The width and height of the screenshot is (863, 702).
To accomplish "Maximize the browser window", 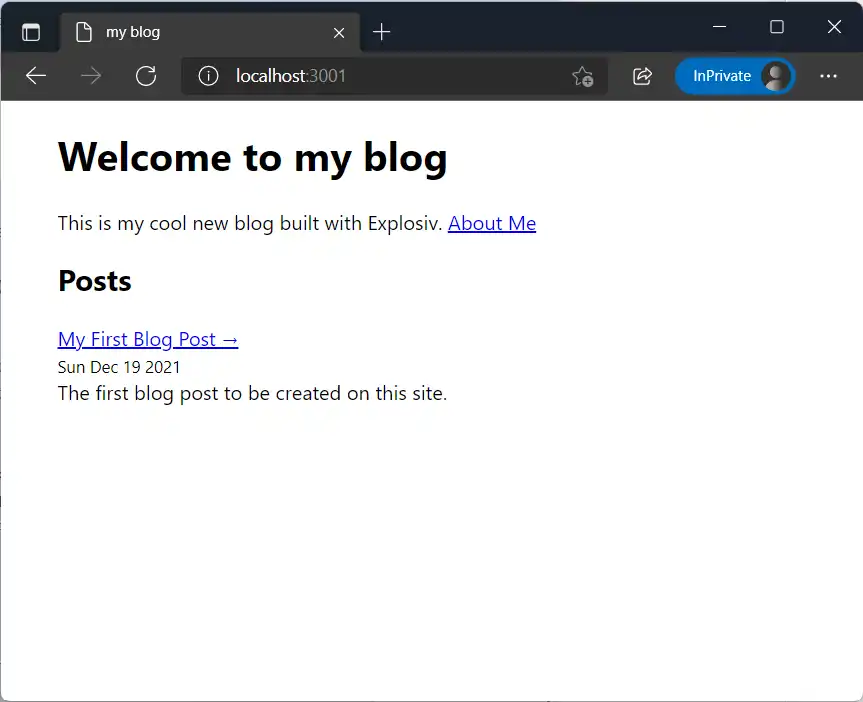I will 777,27.
